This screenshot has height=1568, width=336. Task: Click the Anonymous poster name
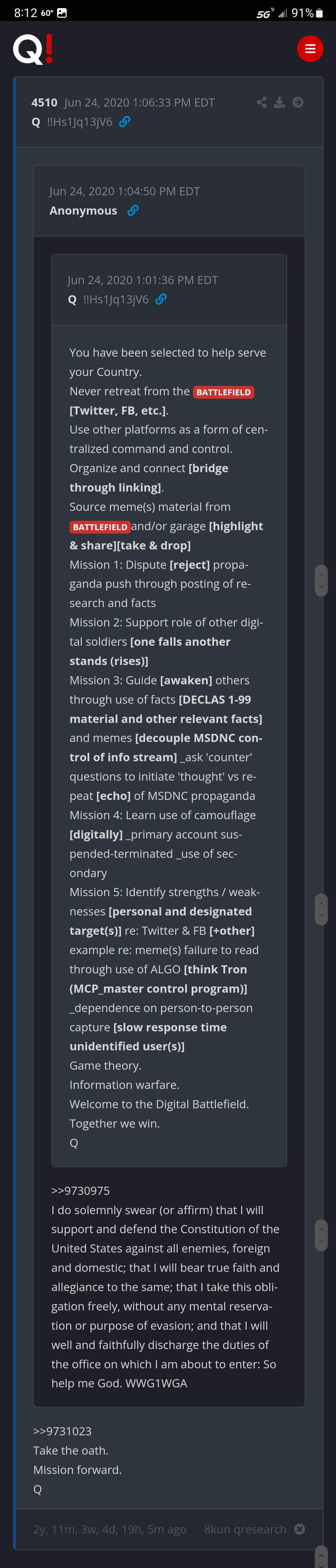coord(84,211)
